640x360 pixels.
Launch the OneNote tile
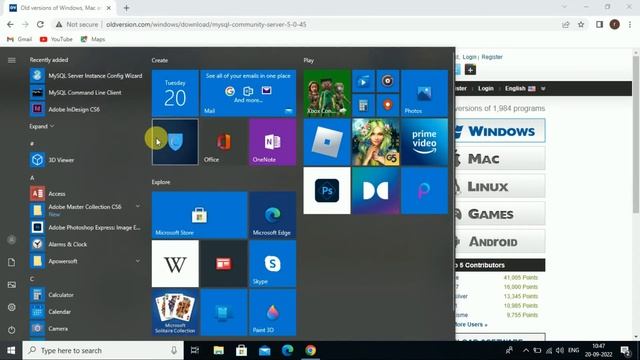tap(272, 142)
